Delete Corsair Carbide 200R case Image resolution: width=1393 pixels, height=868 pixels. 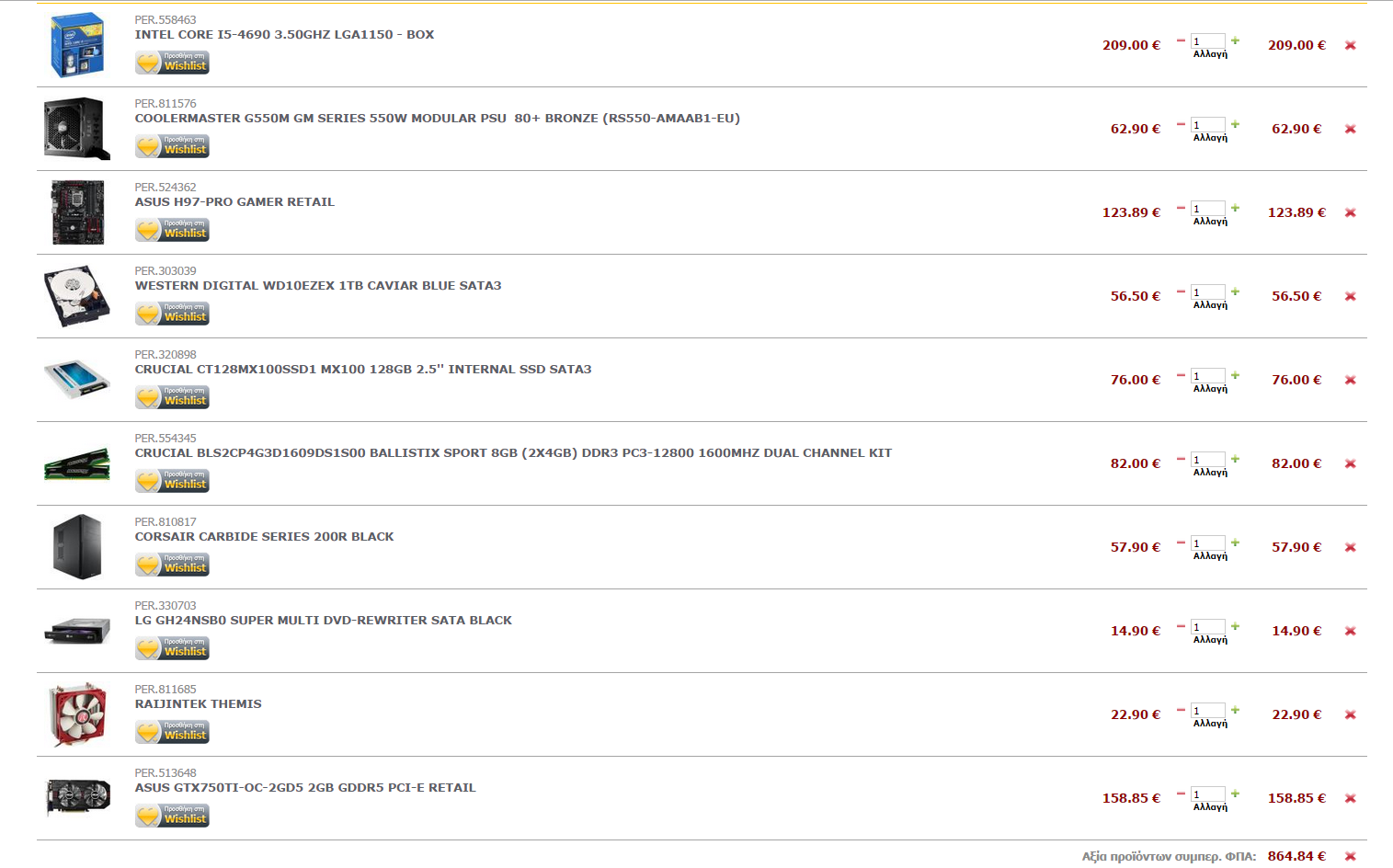(x=1350, y=547)
